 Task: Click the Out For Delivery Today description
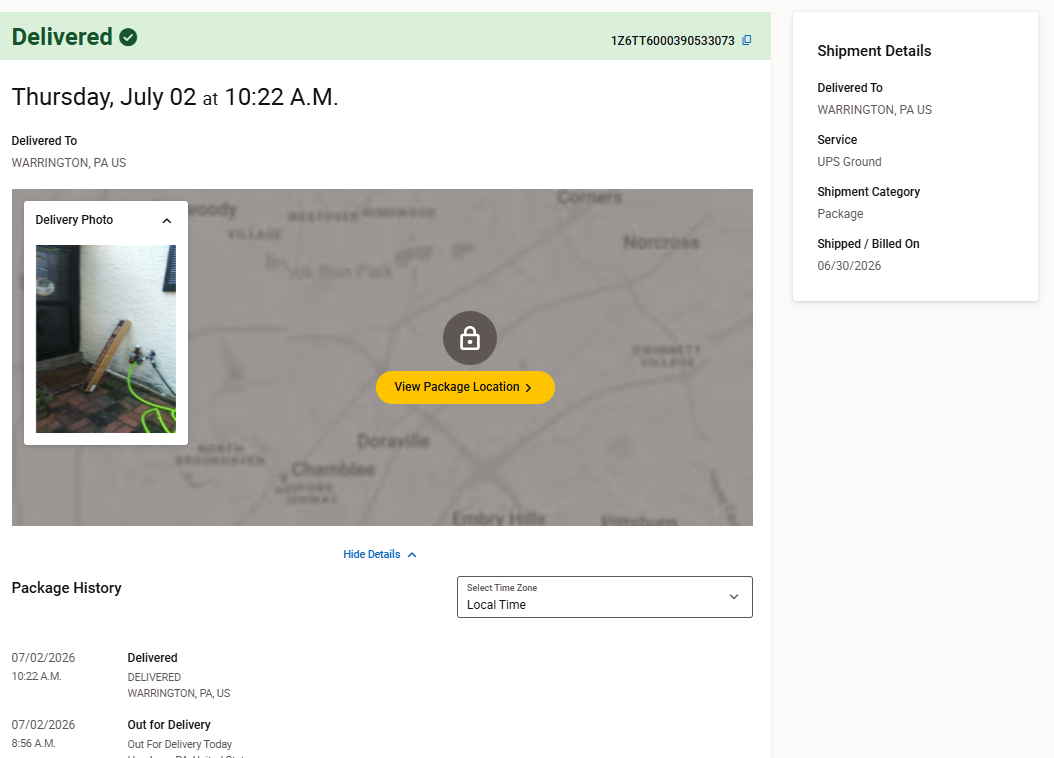point(179,745)
